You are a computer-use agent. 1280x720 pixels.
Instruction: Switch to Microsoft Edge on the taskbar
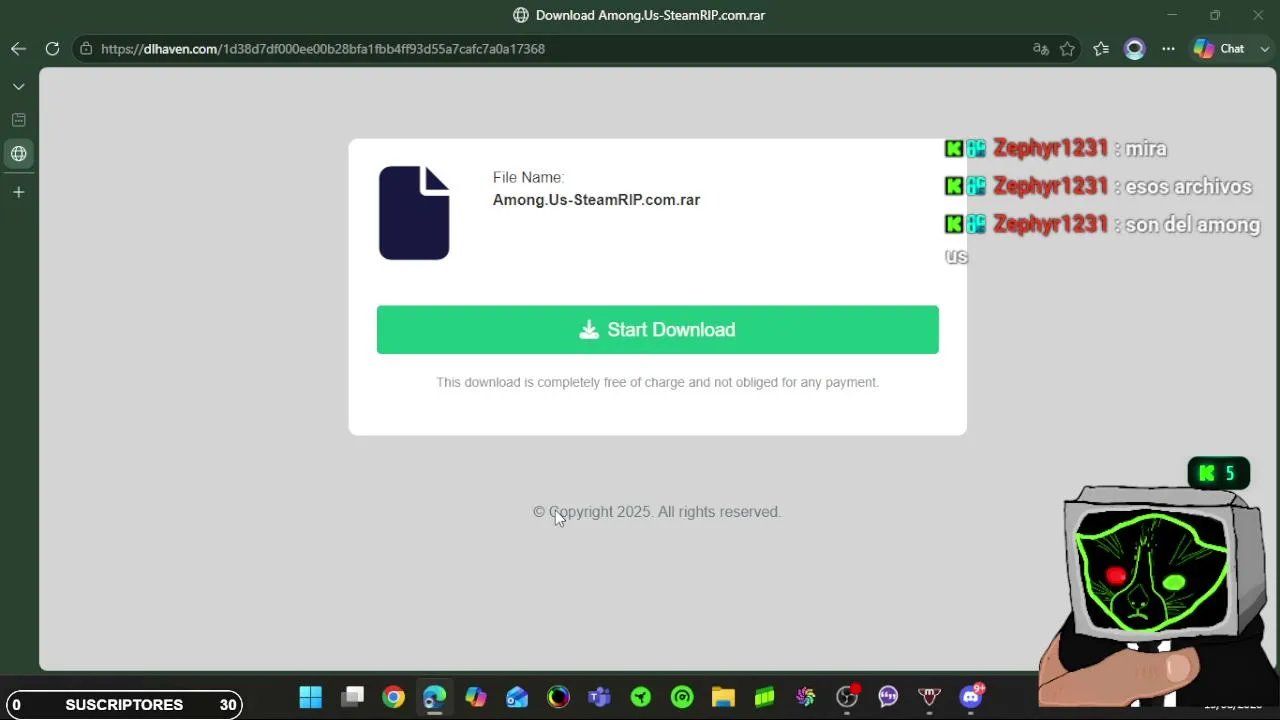434,697
